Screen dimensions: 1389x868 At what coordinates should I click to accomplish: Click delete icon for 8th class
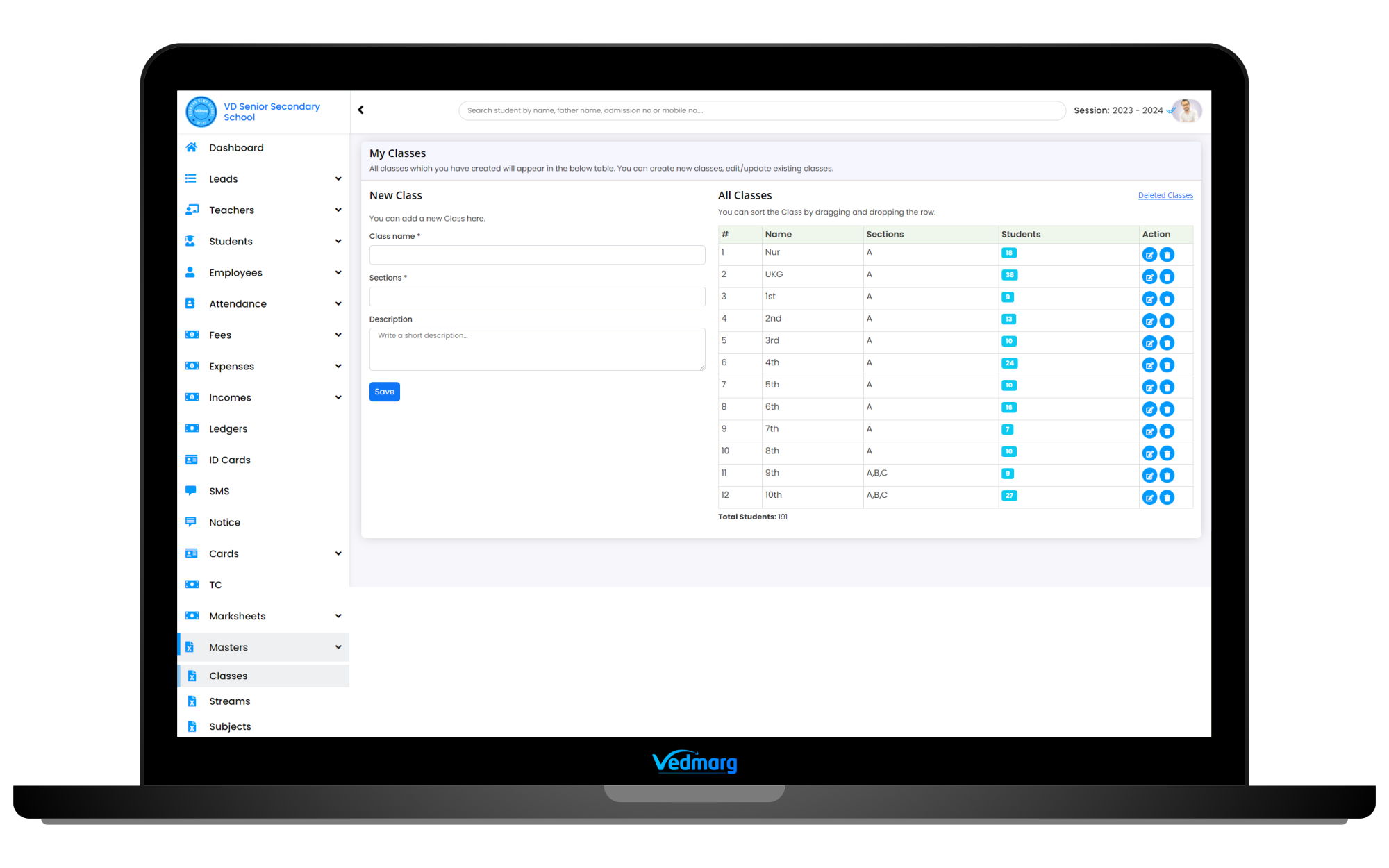pos(1167,453)
